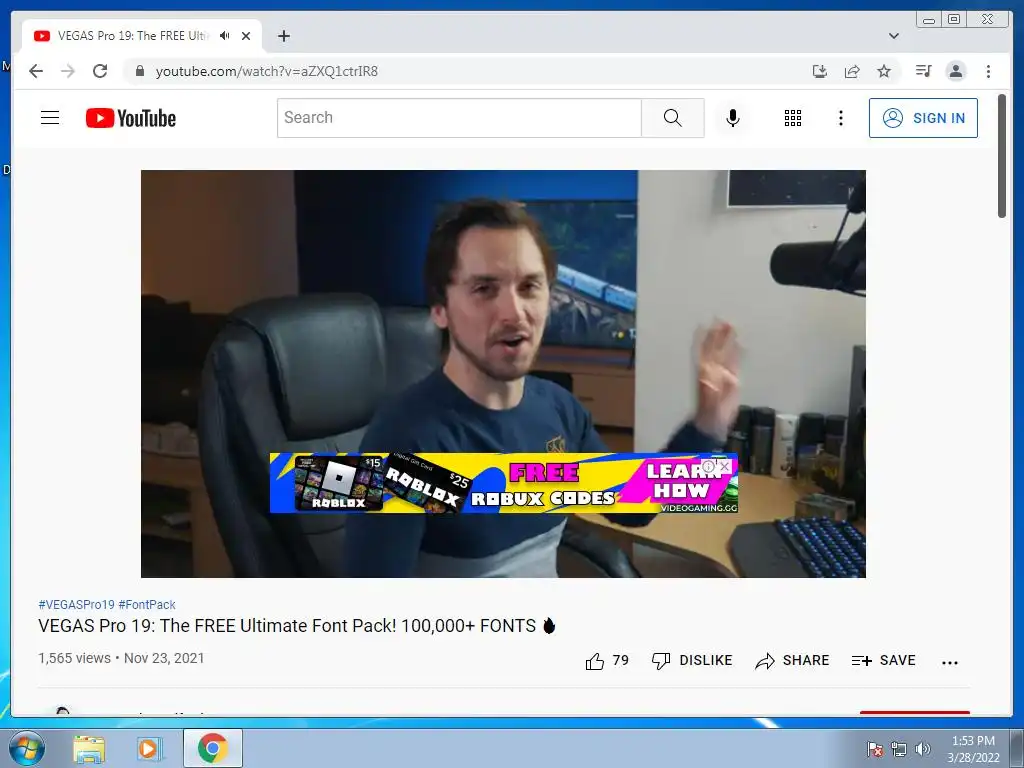
Task: Open the volume tray icon
Action: pyautogui.click(x=922, y=749)
